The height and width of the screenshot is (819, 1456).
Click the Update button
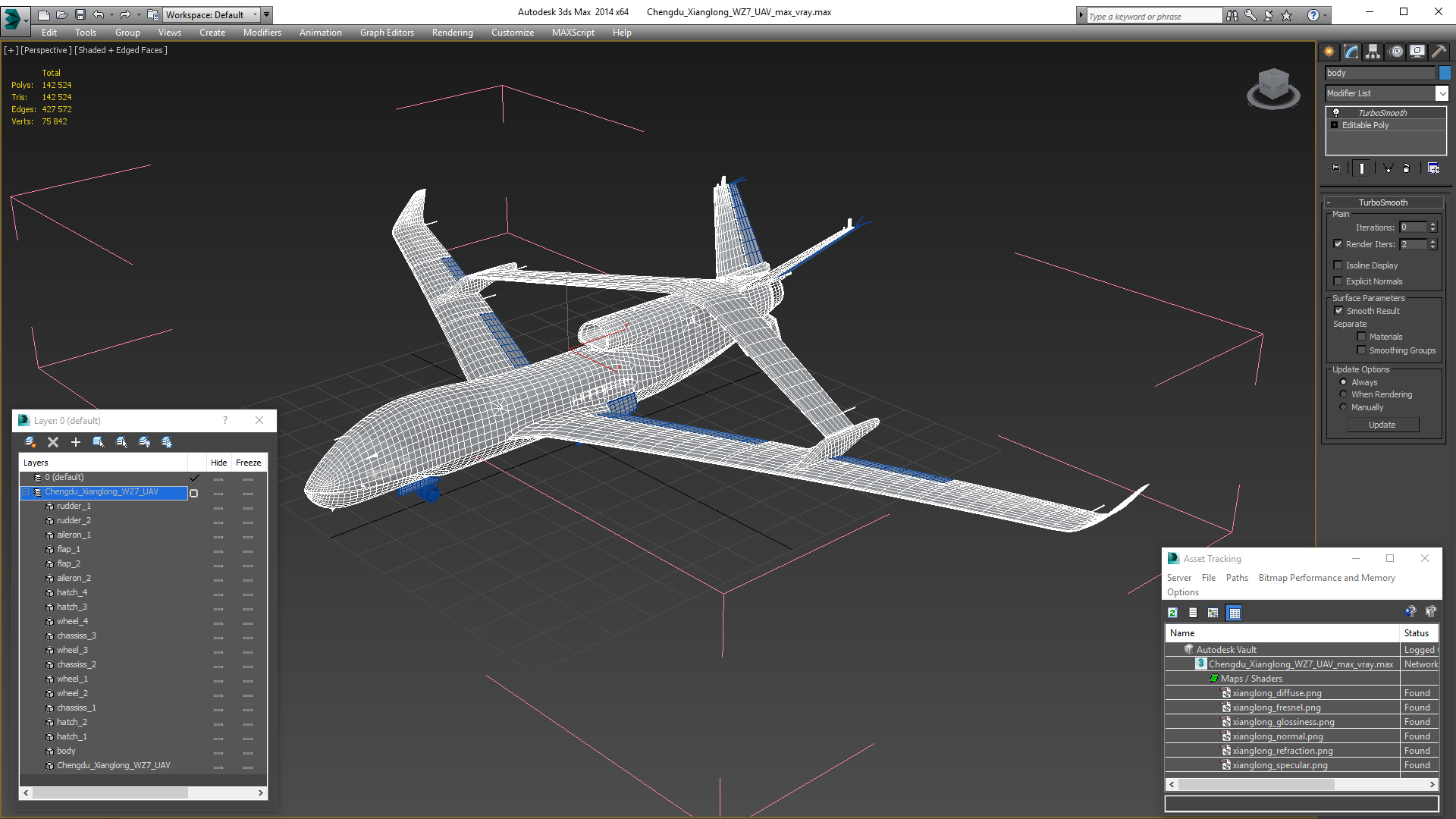pos(1382,425)
